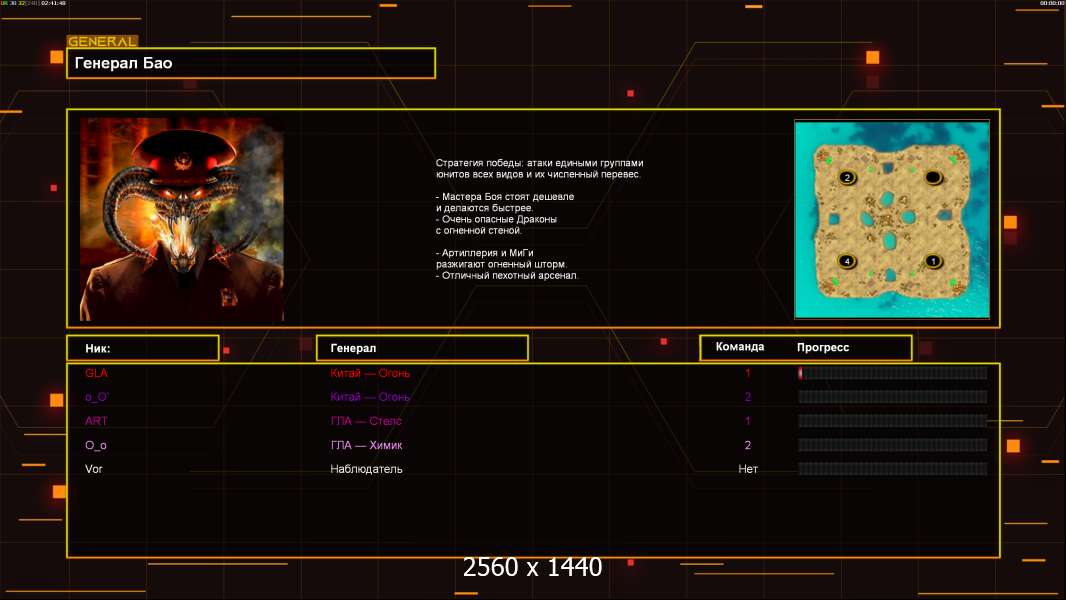Click the Генерал Бао title field
Image resolution: width=1066 pixels, height=600 pixels.
(x=250, y=63)
